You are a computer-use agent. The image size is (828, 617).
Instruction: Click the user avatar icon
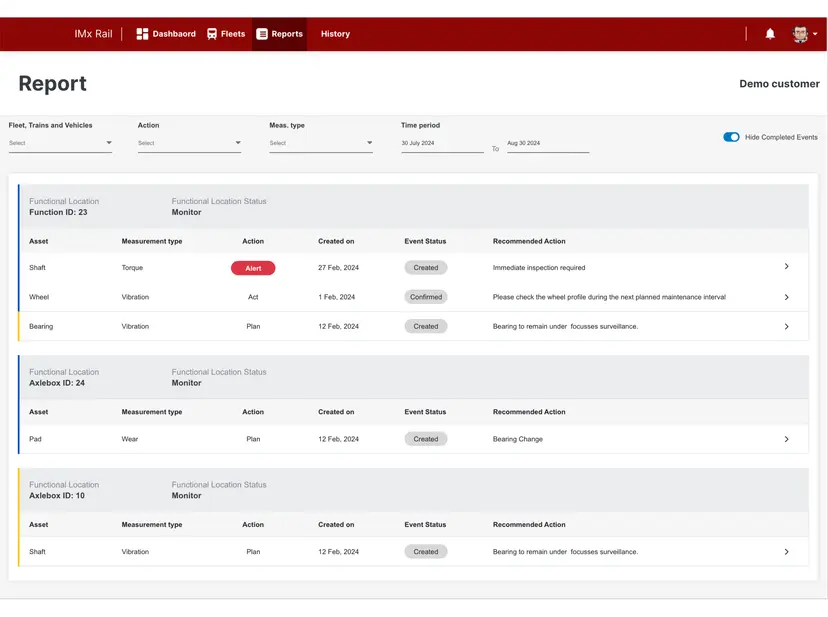799,33
